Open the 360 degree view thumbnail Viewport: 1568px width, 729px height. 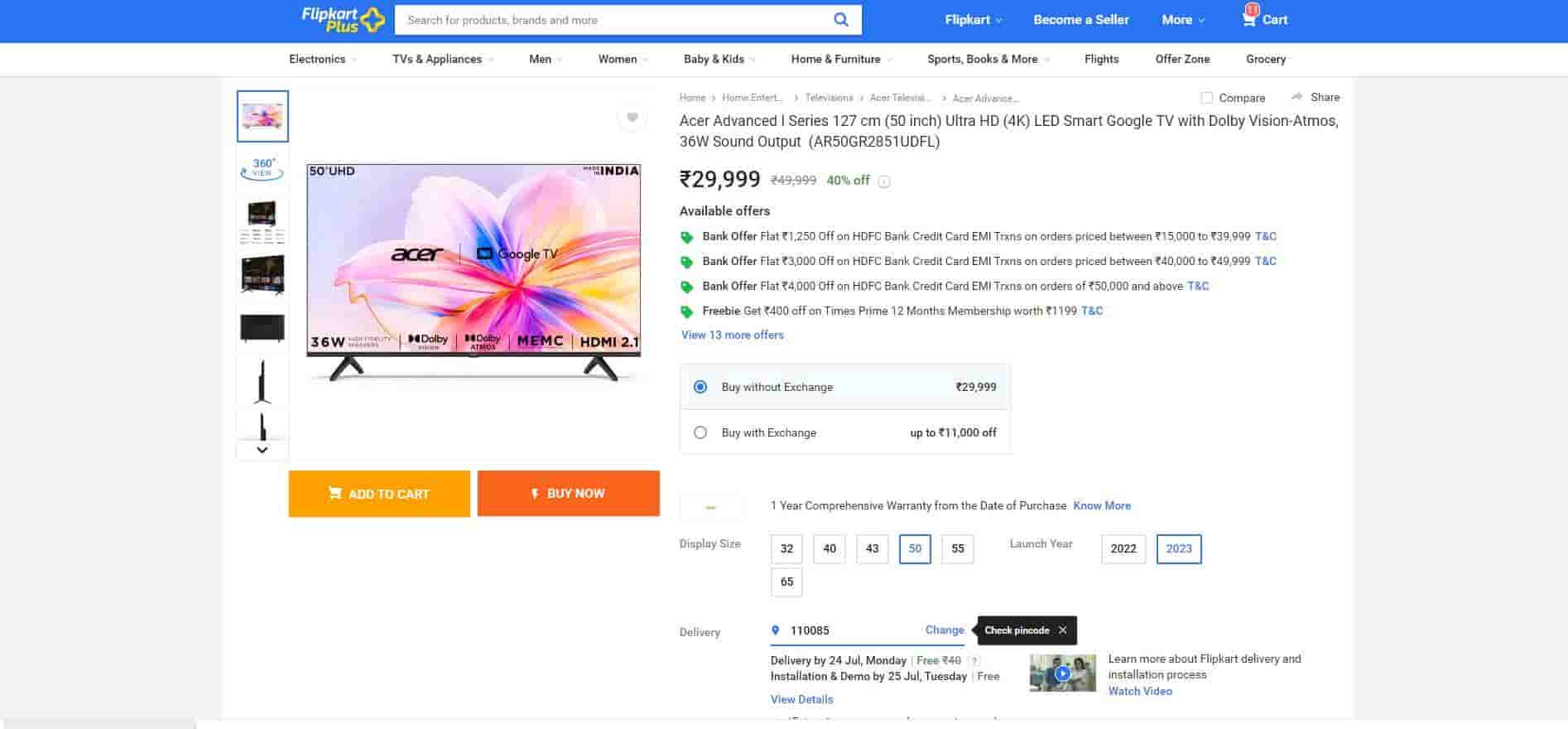pyautogui.click(x=262, y=168)
